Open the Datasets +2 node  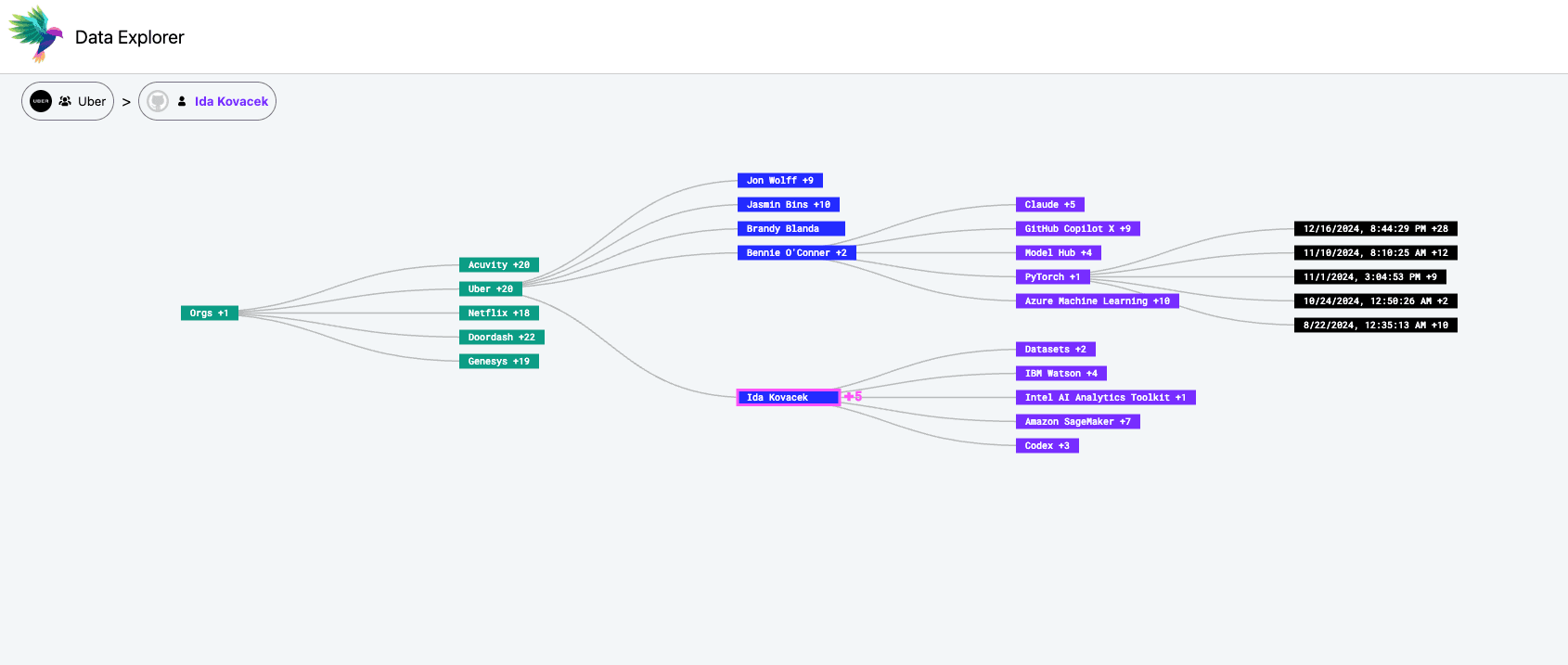tap(1056, 350)
